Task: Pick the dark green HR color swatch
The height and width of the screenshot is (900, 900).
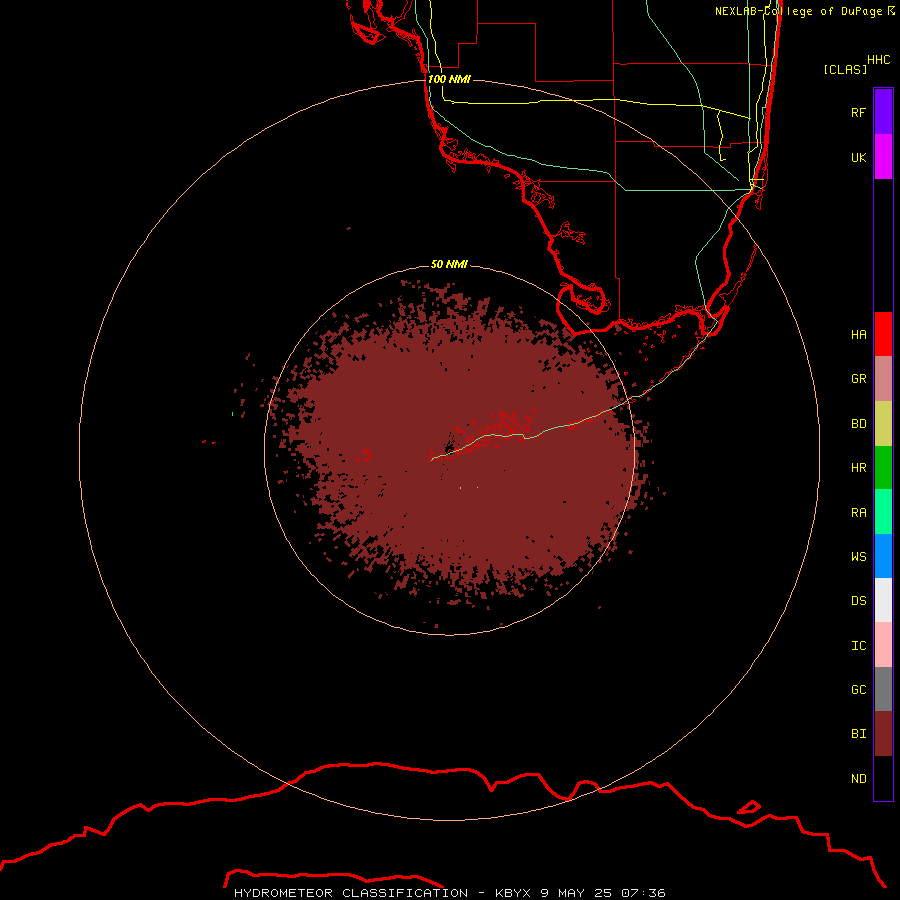Action: [x=883, y=468]
